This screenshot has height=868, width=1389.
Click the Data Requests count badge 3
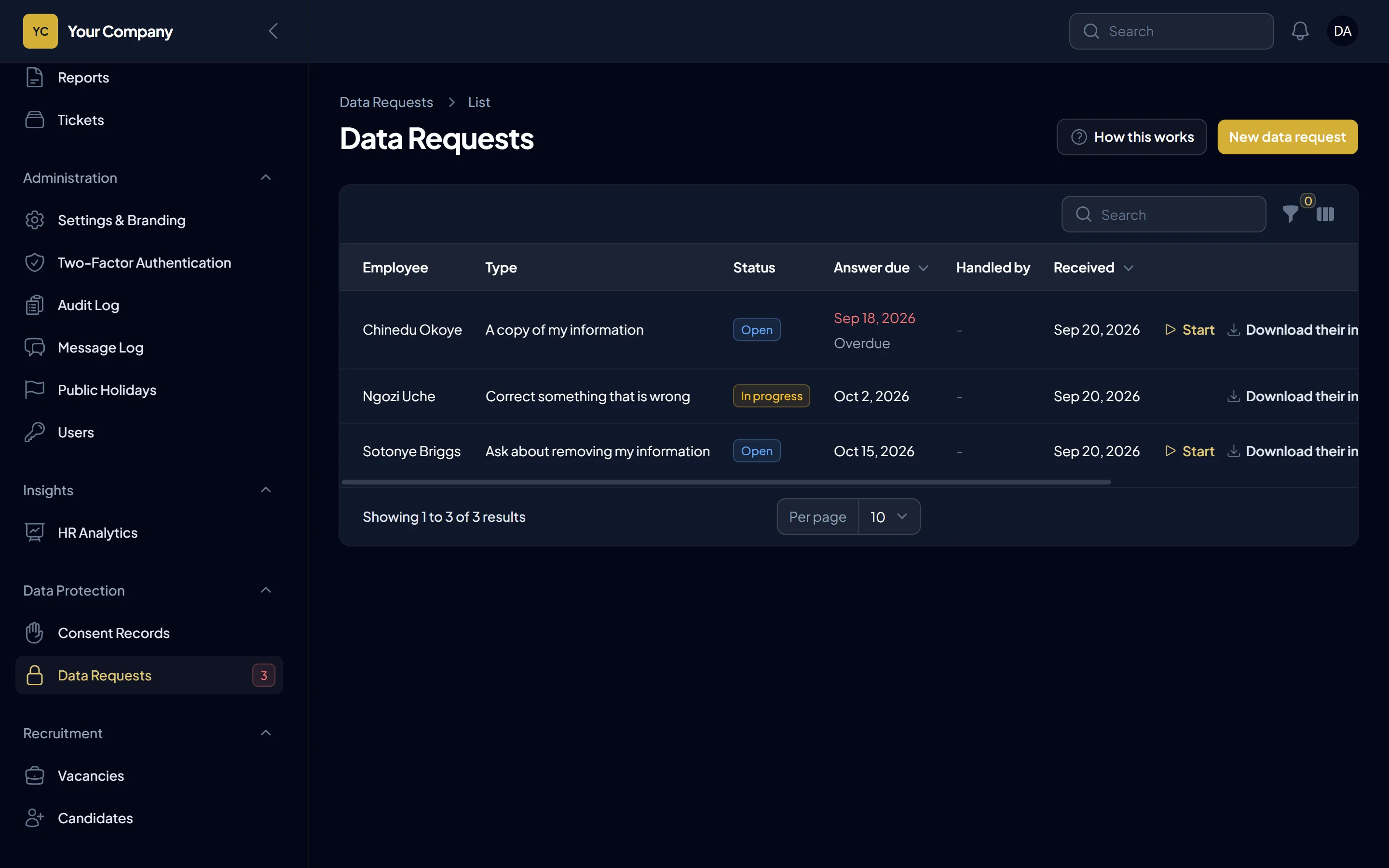click(263, 675)
